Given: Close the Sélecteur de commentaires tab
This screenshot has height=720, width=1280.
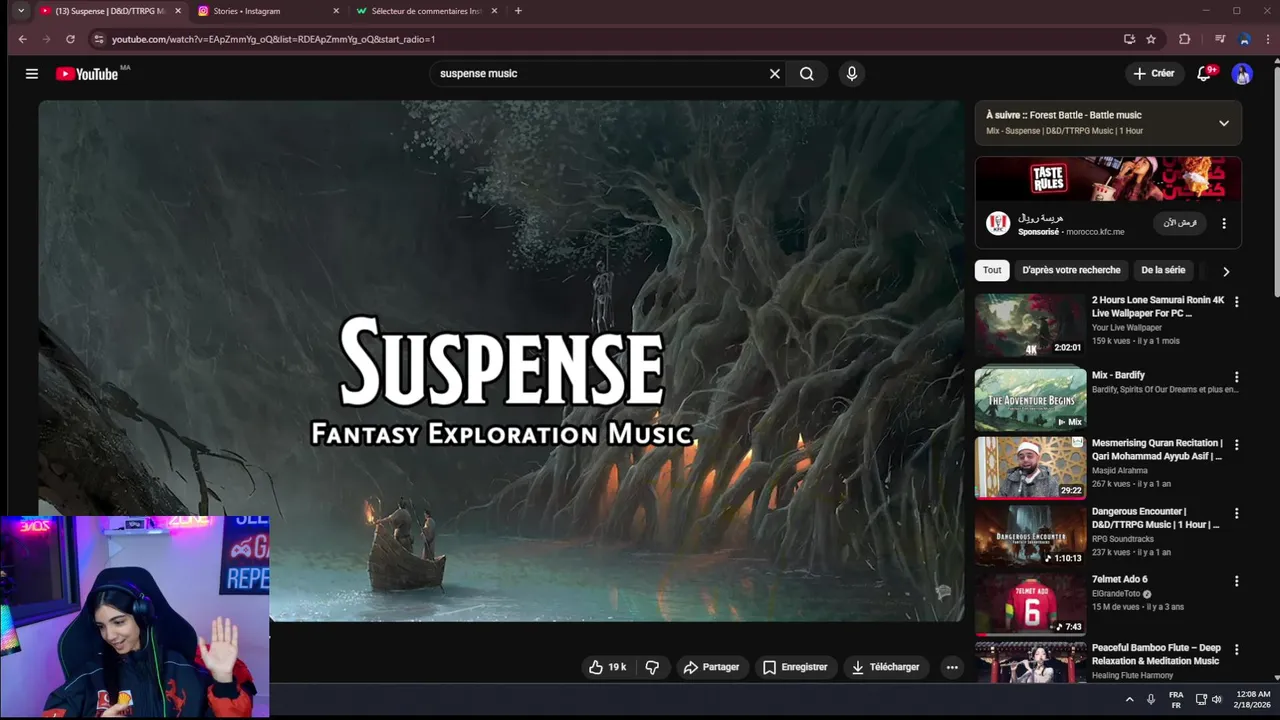Looking at the screenshot, I should (494, 11).
